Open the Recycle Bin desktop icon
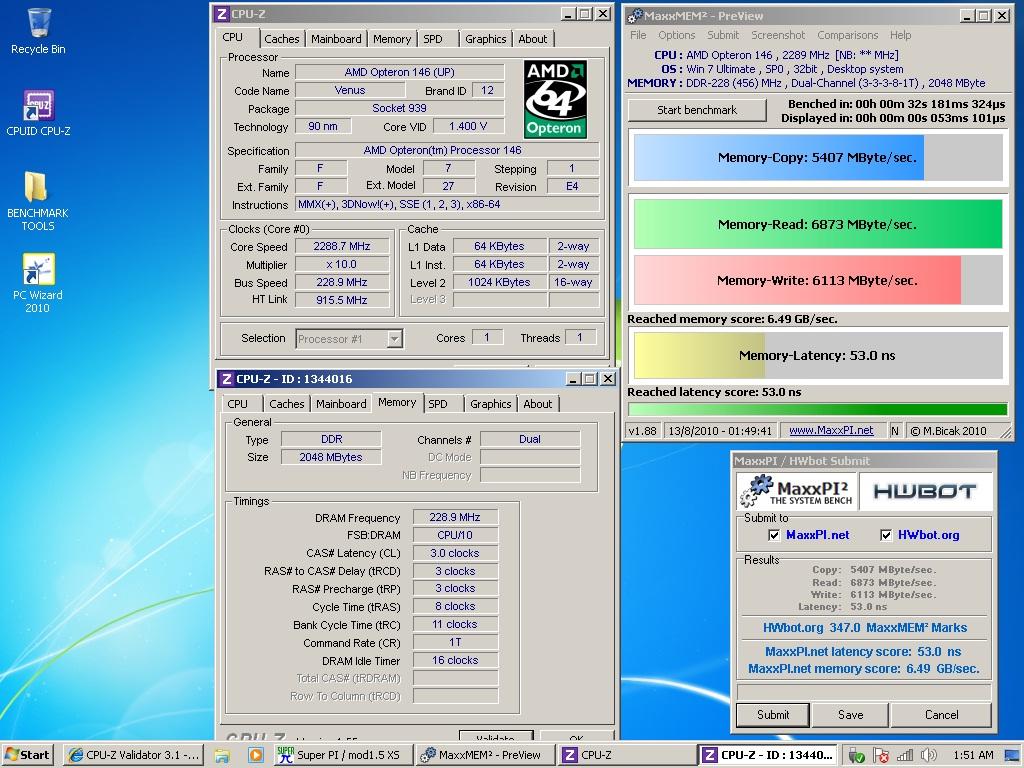Image resolution: width=1024 pixels, height=768 pixels. pyautogui.click(x=39, y=31)
